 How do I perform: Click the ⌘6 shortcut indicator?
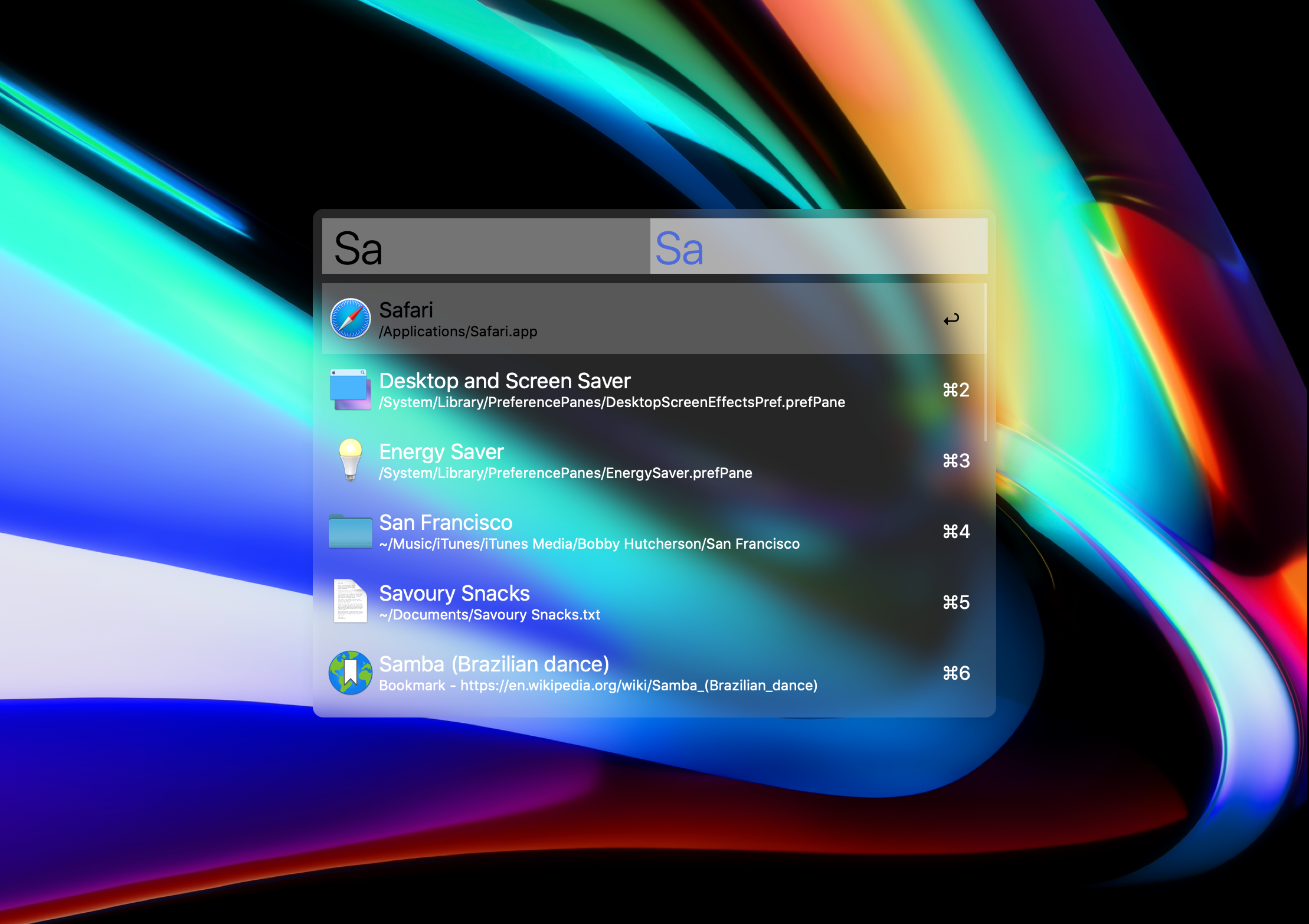pyautogui.click(x=956, y=673)
